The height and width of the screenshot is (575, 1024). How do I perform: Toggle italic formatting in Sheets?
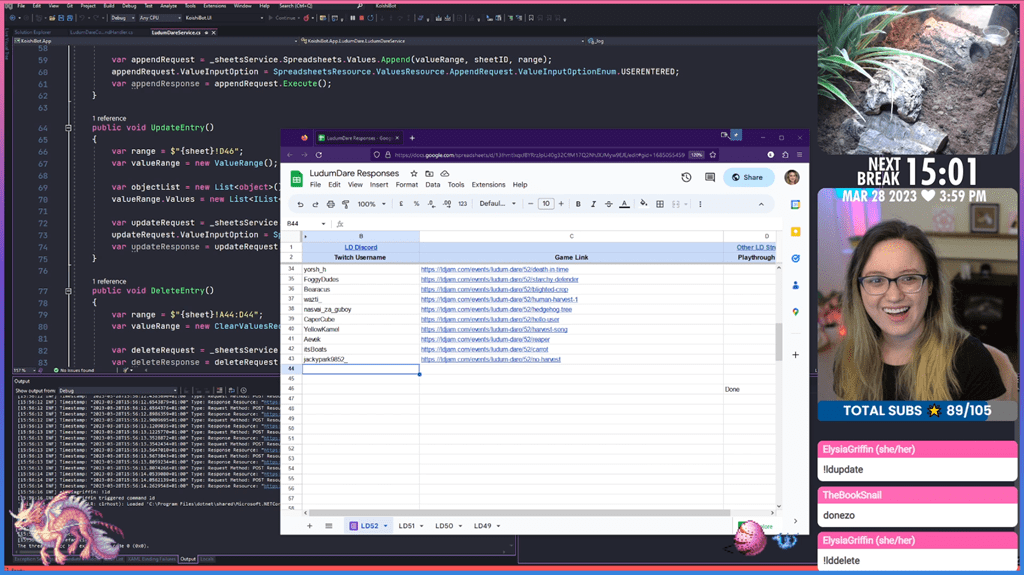593,204
